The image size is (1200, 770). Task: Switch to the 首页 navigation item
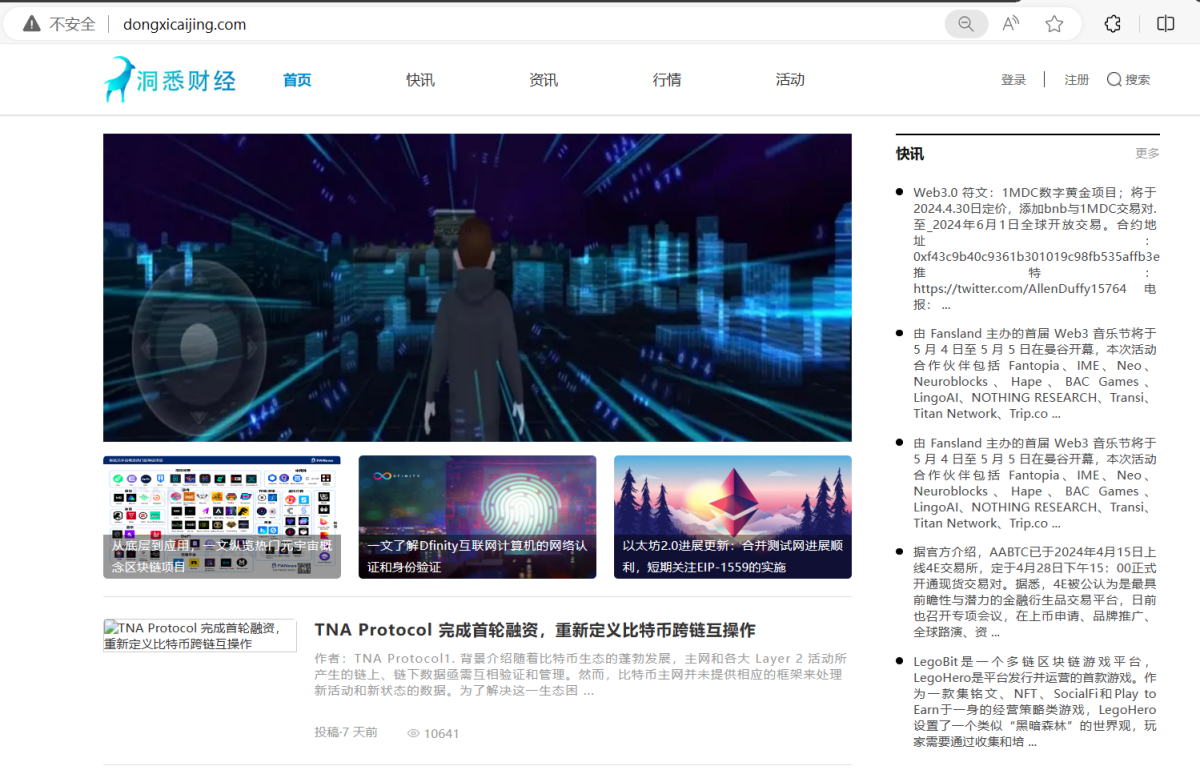(x=296, y=79)
